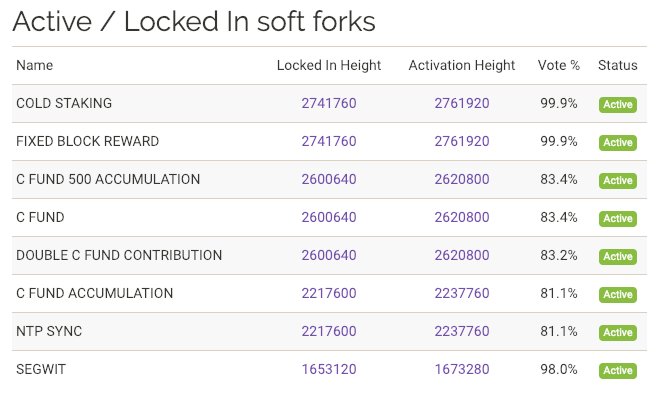Open SEGWIT activation height 1673280
This screenshot has height=394, width=658.
462,369
